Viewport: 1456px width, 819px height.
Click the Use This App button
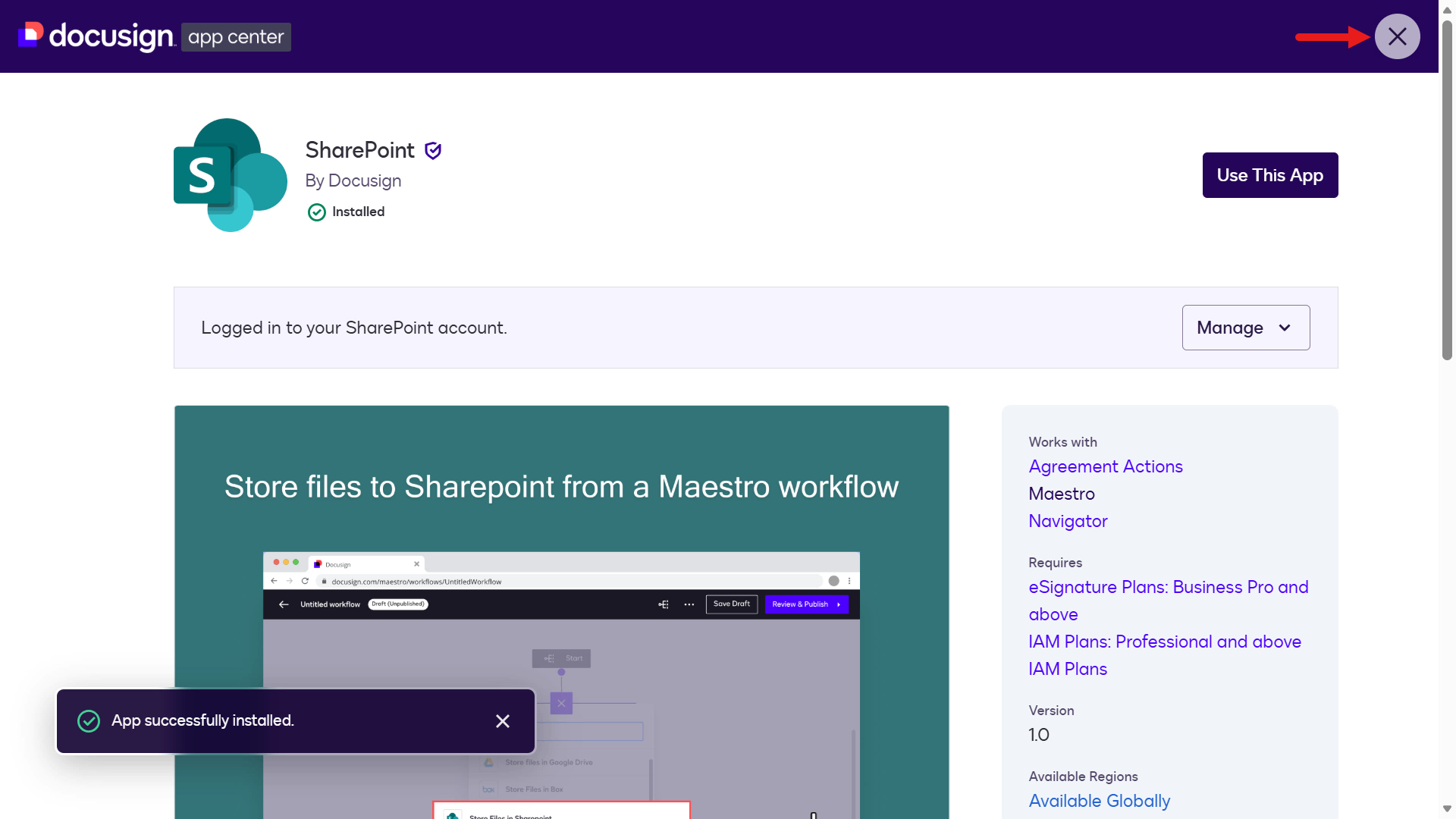(1270, 175)
